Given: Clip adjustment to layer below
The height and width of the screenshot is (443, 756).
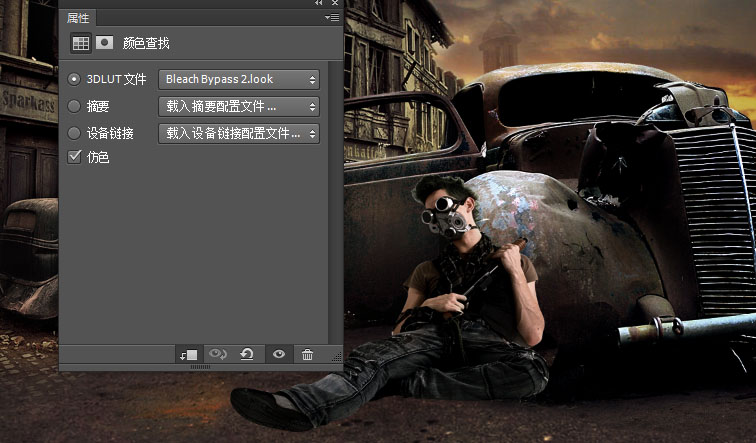Looking at the screenshot, I should [x=187, y=354].
